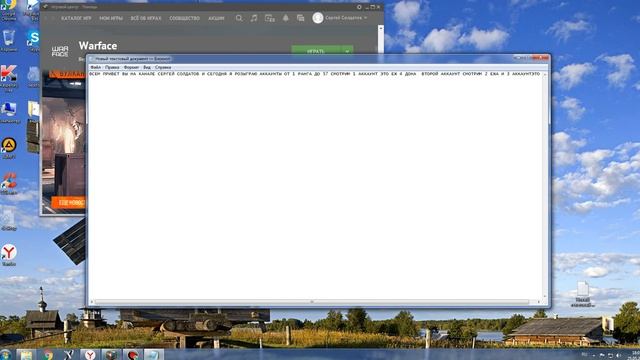Viewport: 640px width, 360px height.
Task: Click the dark cube taskbar icon
Action: click(x=111, y=355)
